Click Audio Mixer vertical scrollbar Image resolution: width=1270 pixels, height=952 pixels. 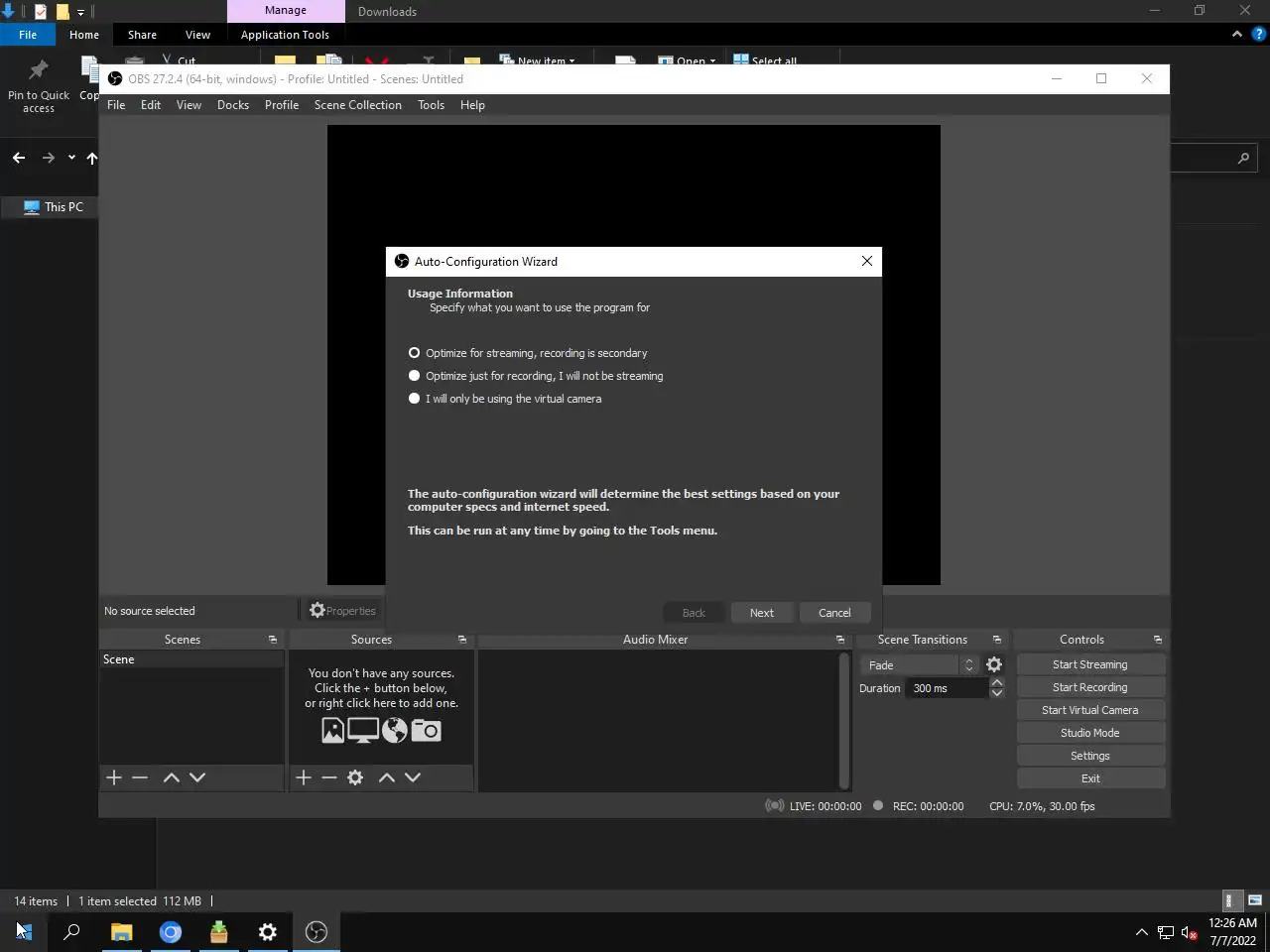coord(844,720)
